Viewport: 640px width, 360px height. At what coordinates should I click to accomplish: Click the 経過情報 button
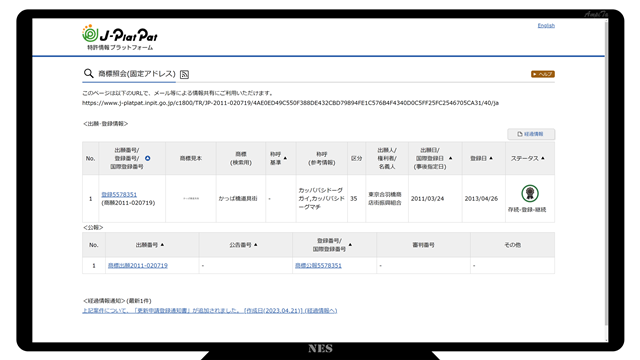point(531,134)
